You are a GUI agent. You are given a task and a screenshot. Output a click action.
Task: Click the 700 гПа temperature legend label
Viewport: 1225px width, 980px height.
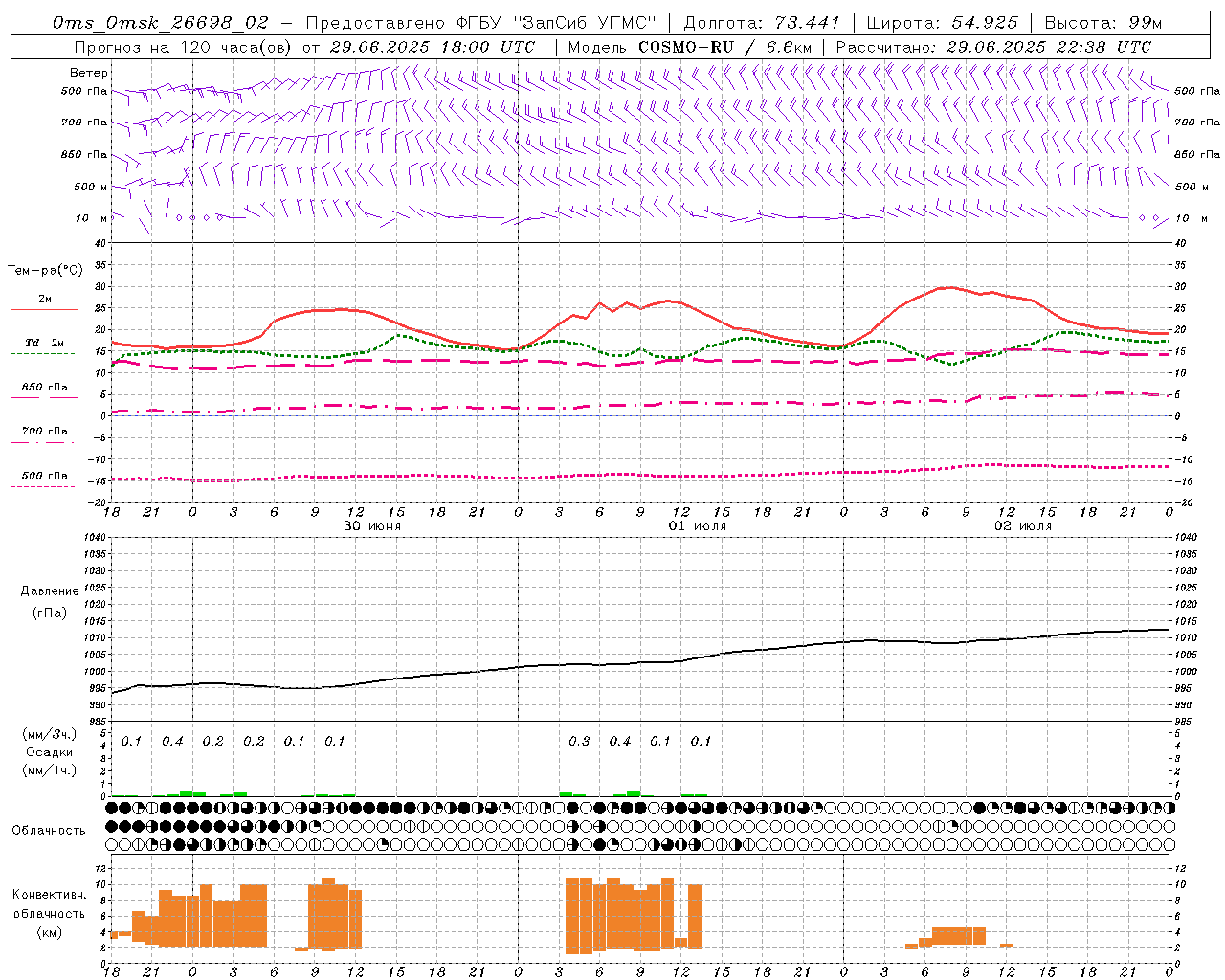tap(45, 432)
